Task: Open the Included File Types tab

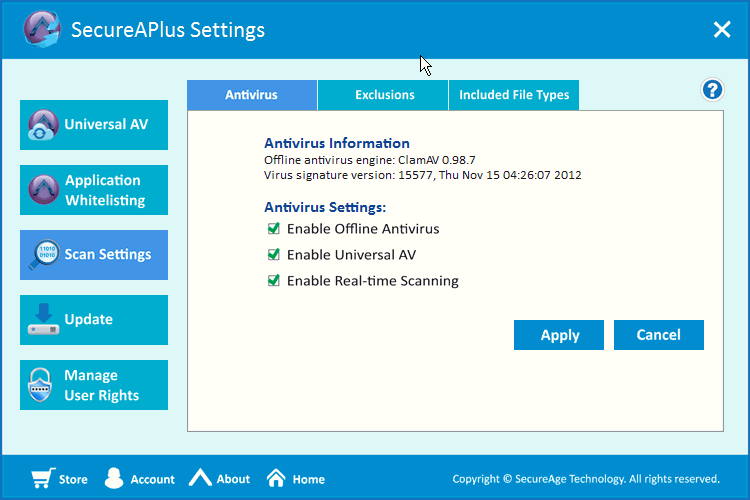Action: click(x=514, y=95)
